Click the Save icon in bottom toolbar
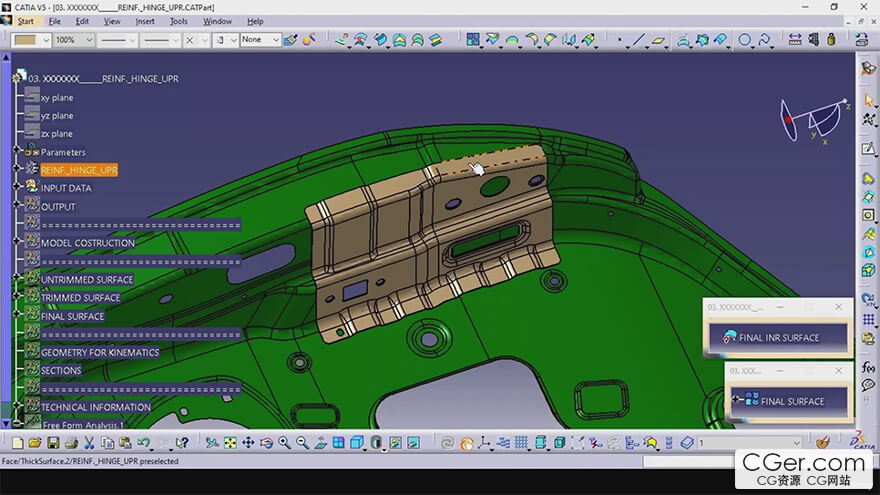This screenshot has width=880, height=495. click(53, 443)
